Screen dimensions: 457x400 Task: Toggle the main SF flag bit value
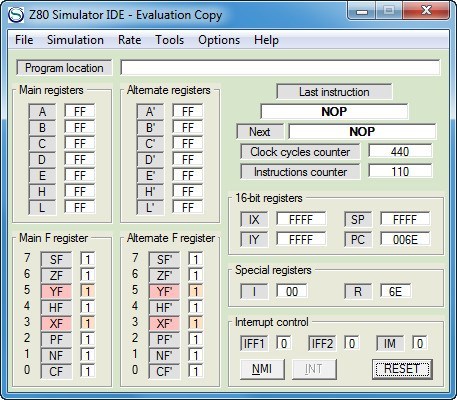coord(88,259)
